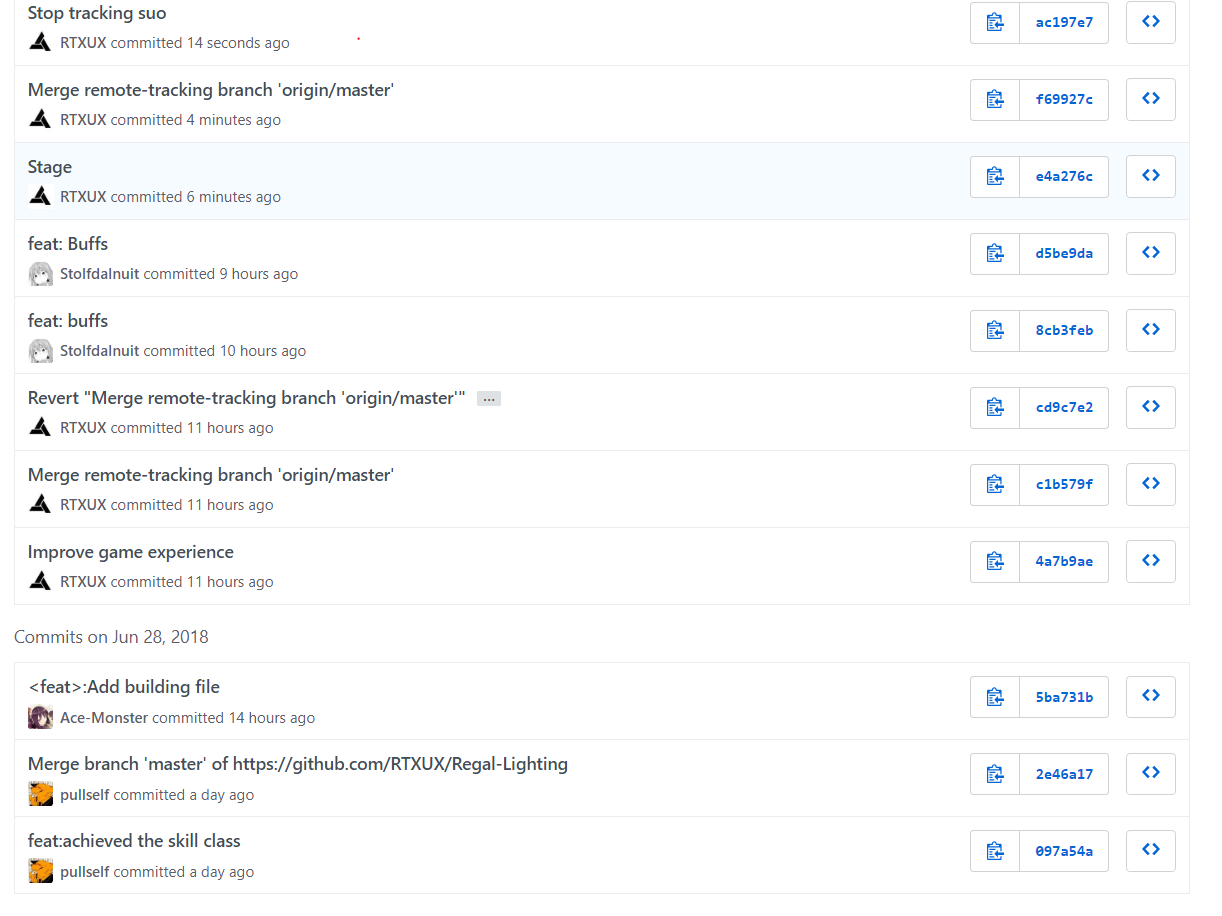Open the 4 minutes ago merge commit title
The width and height of the screenshot is (1222, 916).
click(x=211, y=90)
